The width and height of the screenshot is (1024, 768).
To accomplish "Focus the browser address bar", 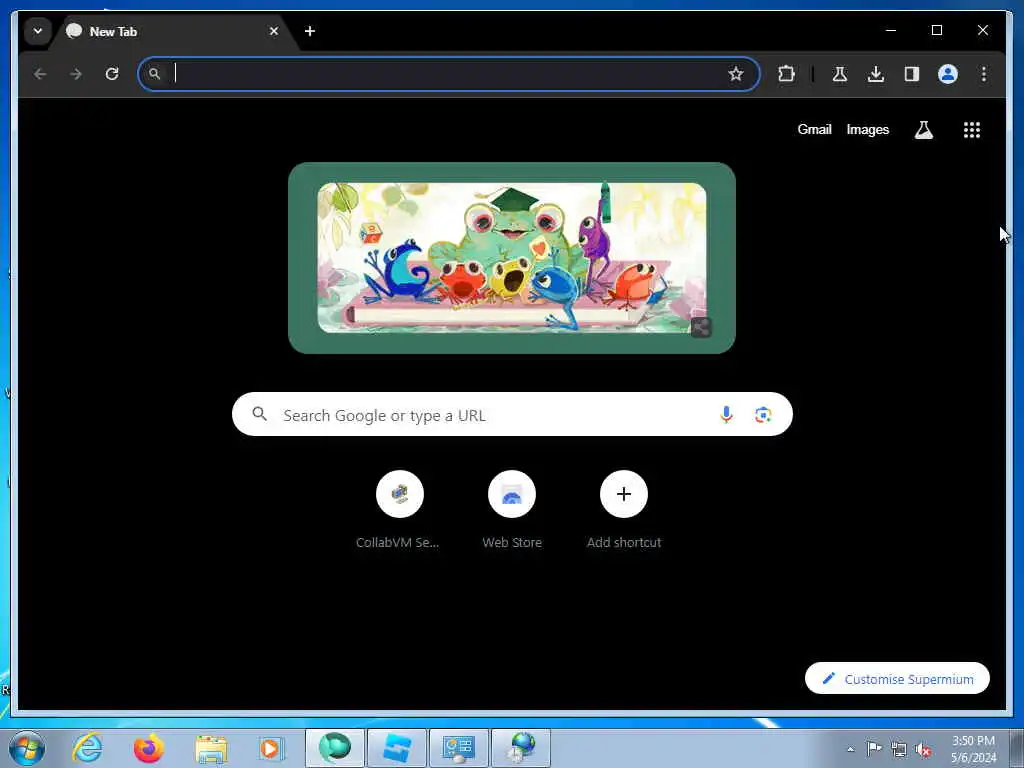I will click(x=449, y=74).
